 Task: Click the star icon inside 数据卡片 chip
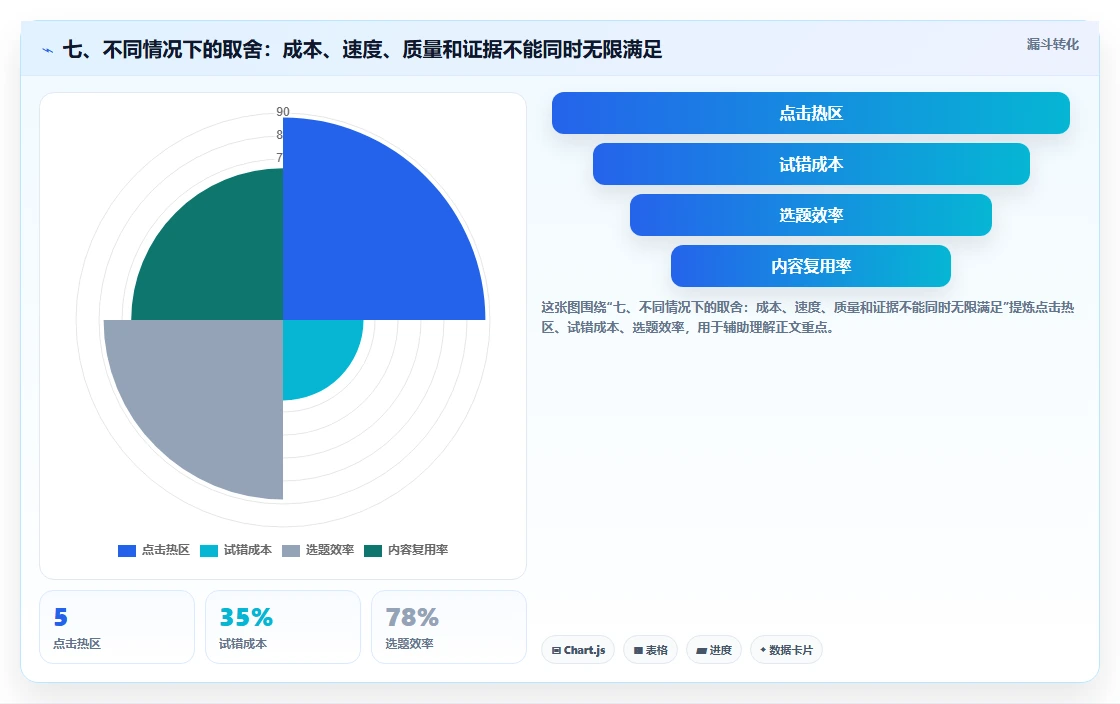pos(763,650)
